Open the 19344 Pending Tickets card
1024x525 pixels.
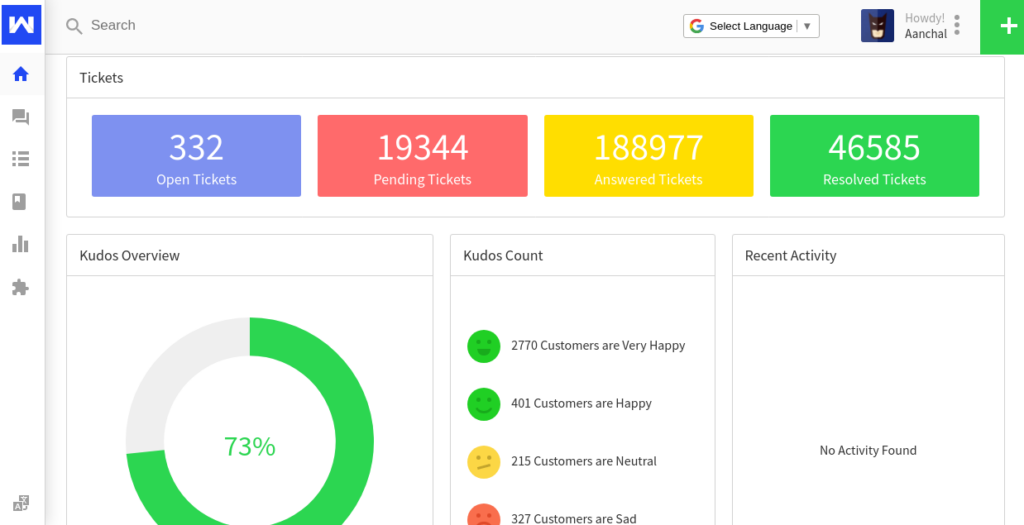(x=422, y=156)
